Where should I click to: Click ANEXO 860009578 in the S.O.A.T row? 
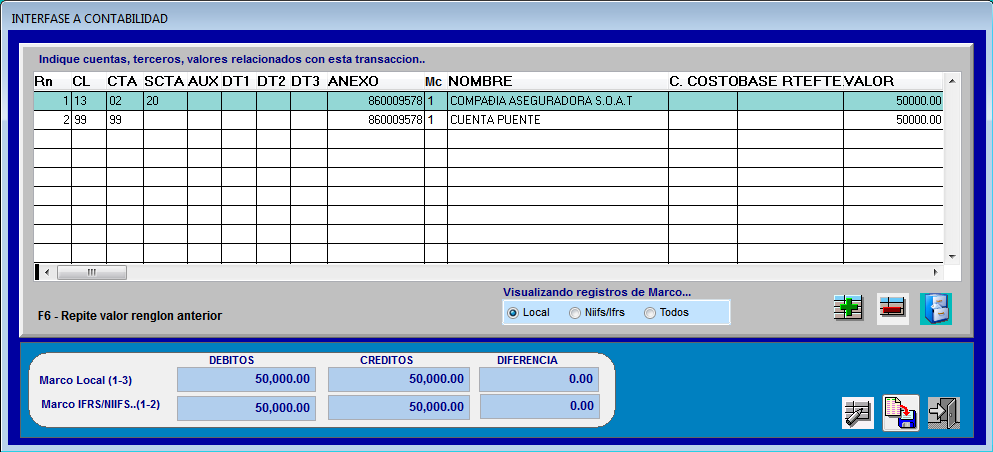[x=376, y=101]
